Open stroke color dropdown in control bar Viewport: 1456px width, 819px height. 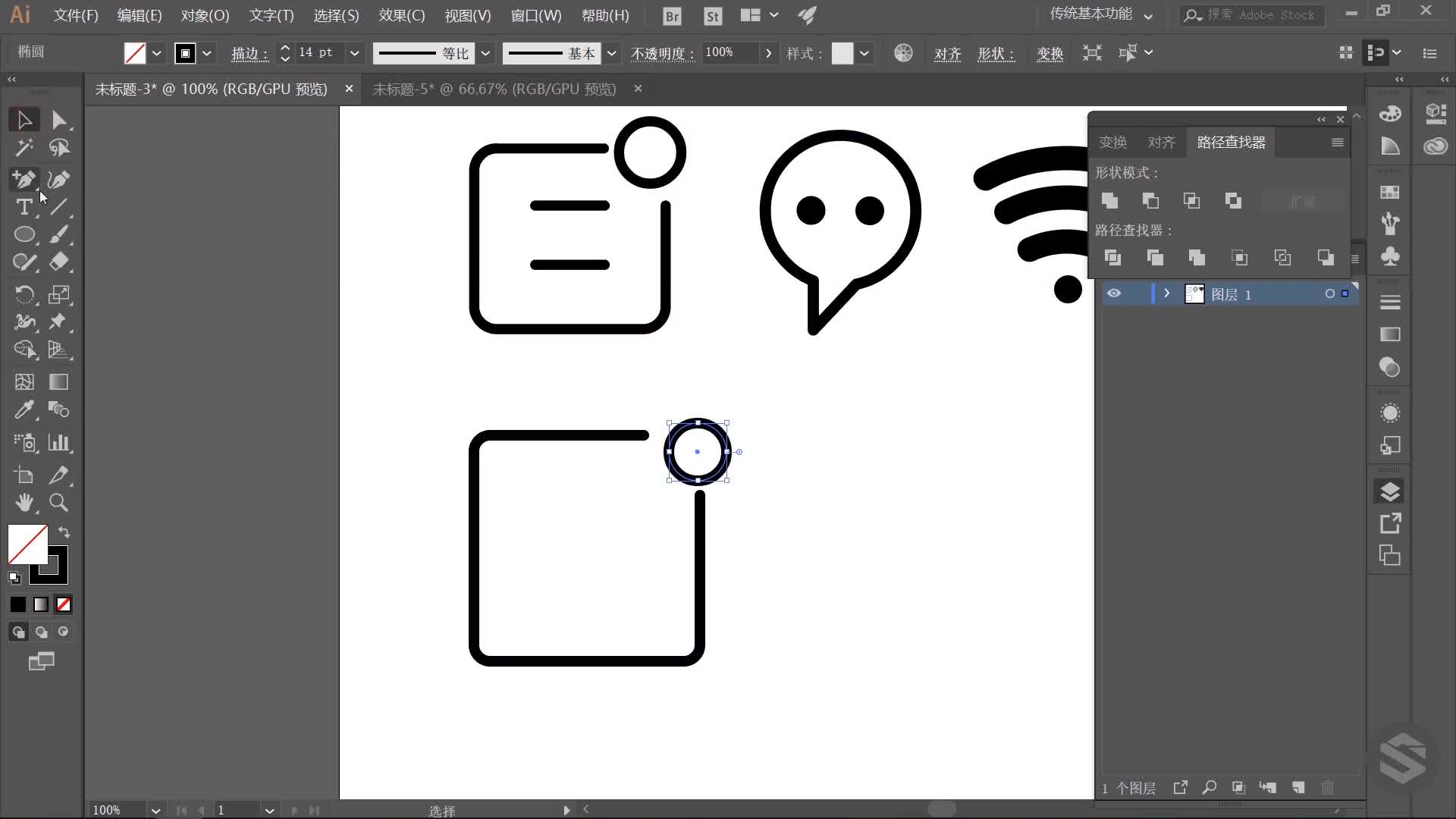[206, 53]
